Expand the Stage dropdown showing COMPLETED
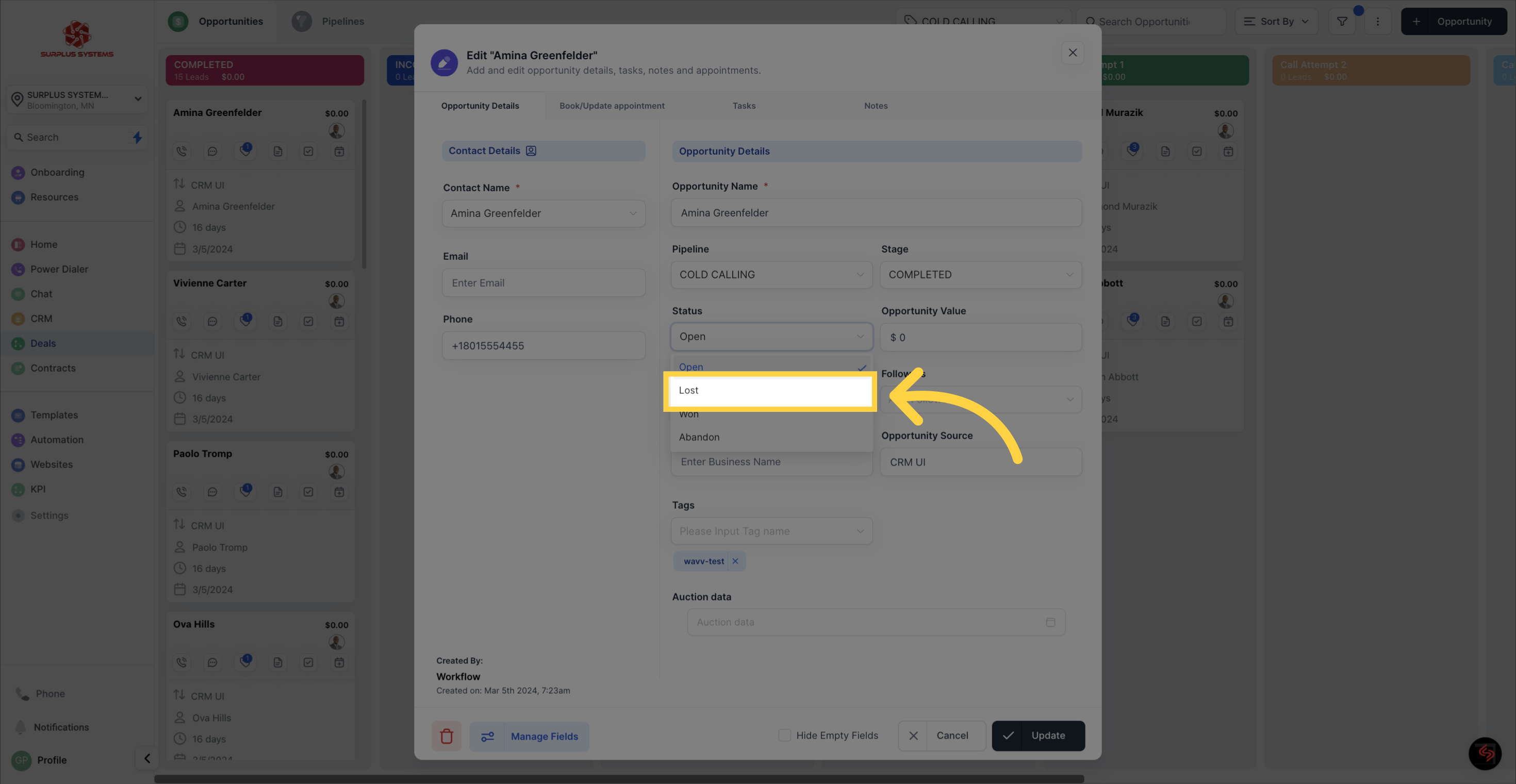This screenshot has width=1516, height=784. (980, 275)
